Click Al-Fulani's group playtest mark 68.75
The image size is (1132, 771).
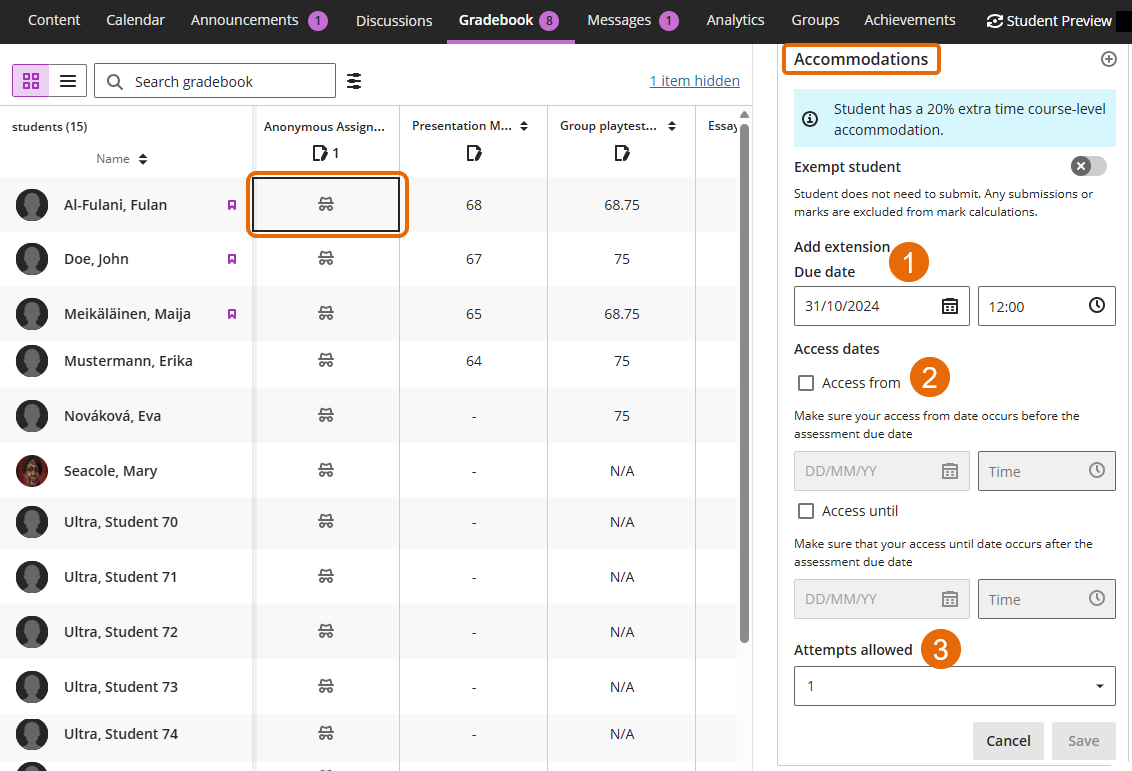click(x=622, y=205)
